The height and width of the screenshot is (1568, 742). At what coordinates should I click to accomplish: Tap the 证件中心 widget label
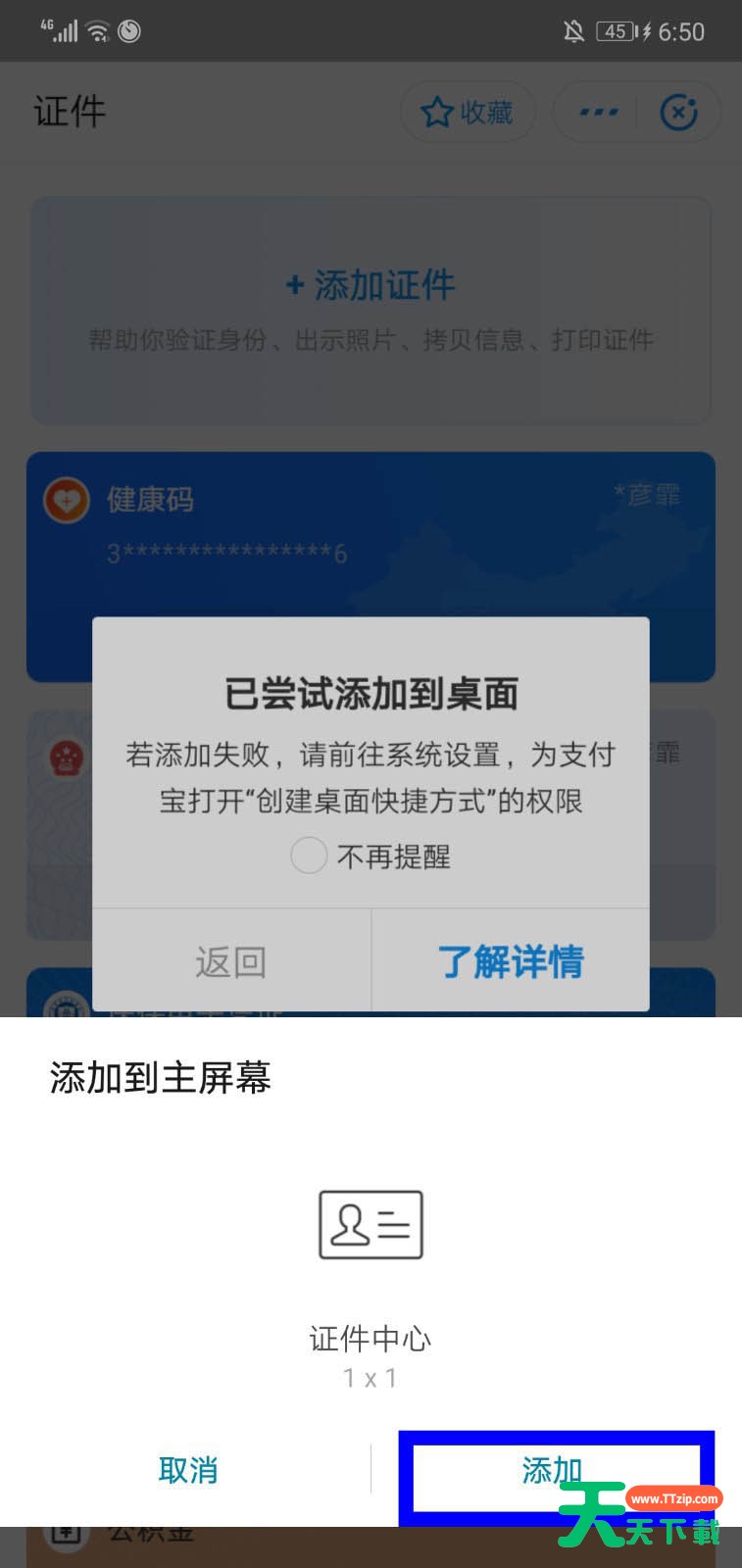pos(371,1339)
